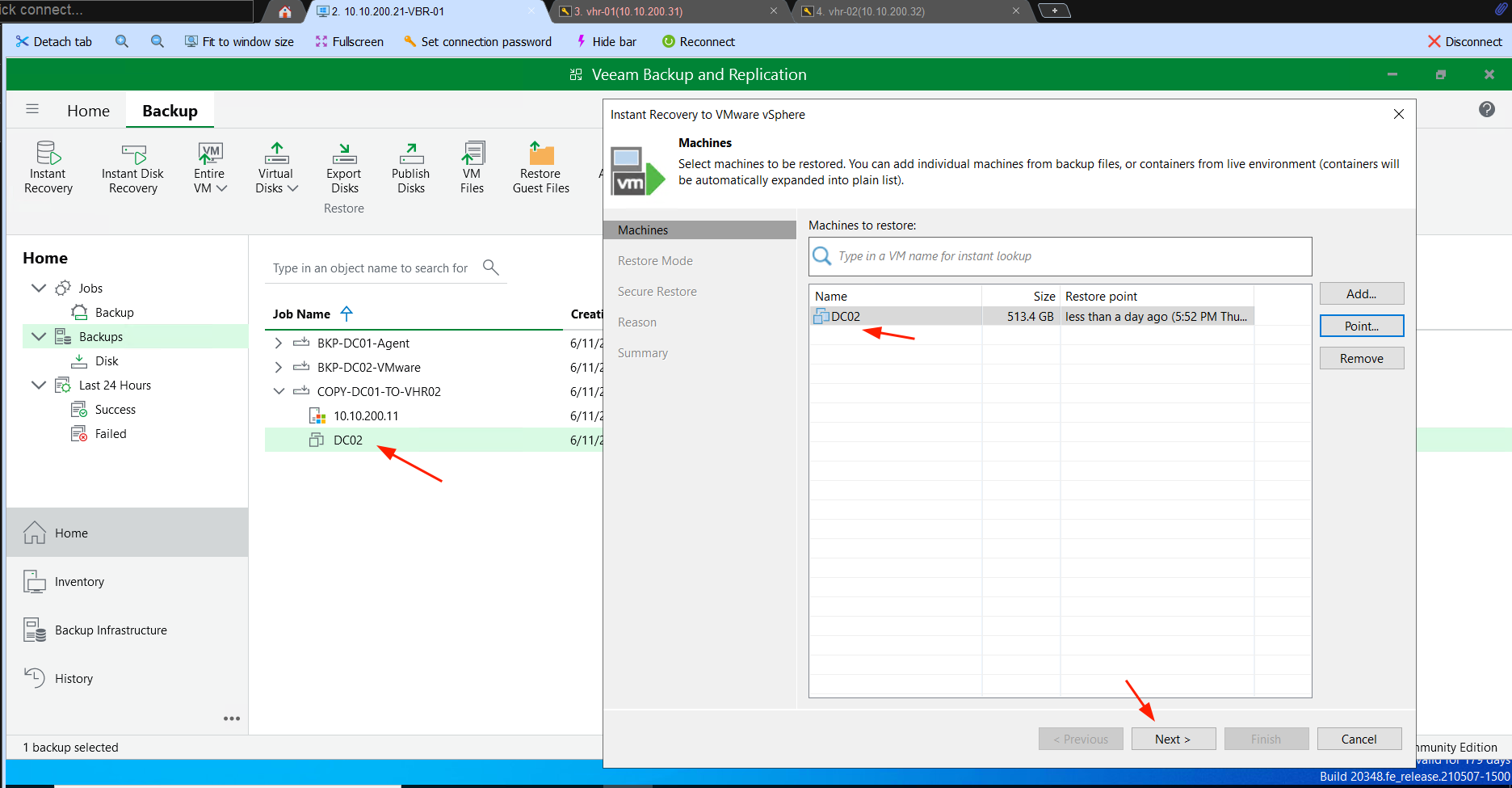Click the search magnifier in backup list
The width and height of the screenshot is (1512, 788).
[x=490, y=267]
